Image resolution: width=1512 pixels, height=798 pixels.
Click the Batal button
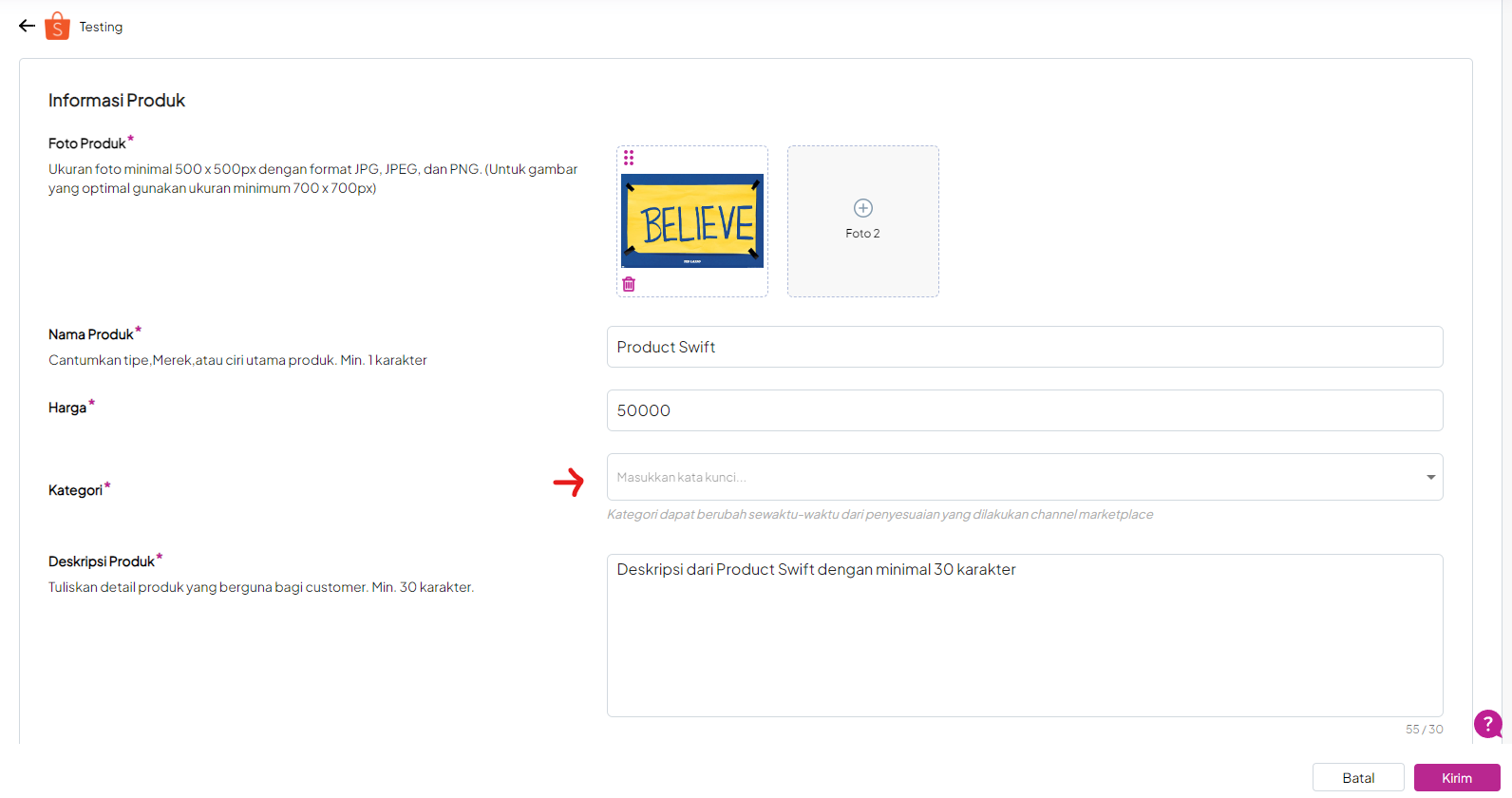[1358, 778]
